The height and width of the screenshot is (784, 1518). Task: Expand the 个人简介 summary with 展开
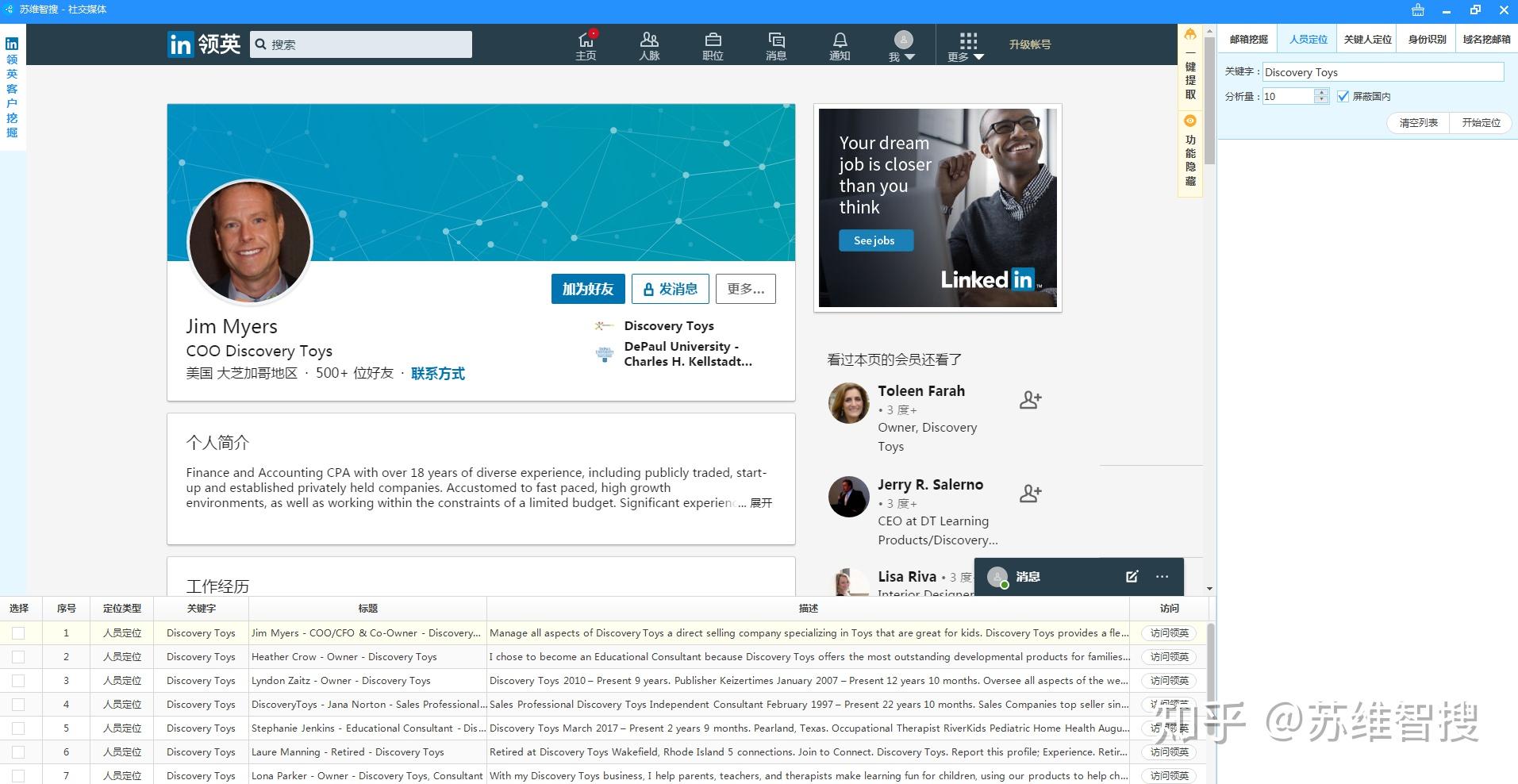[761, 503]
